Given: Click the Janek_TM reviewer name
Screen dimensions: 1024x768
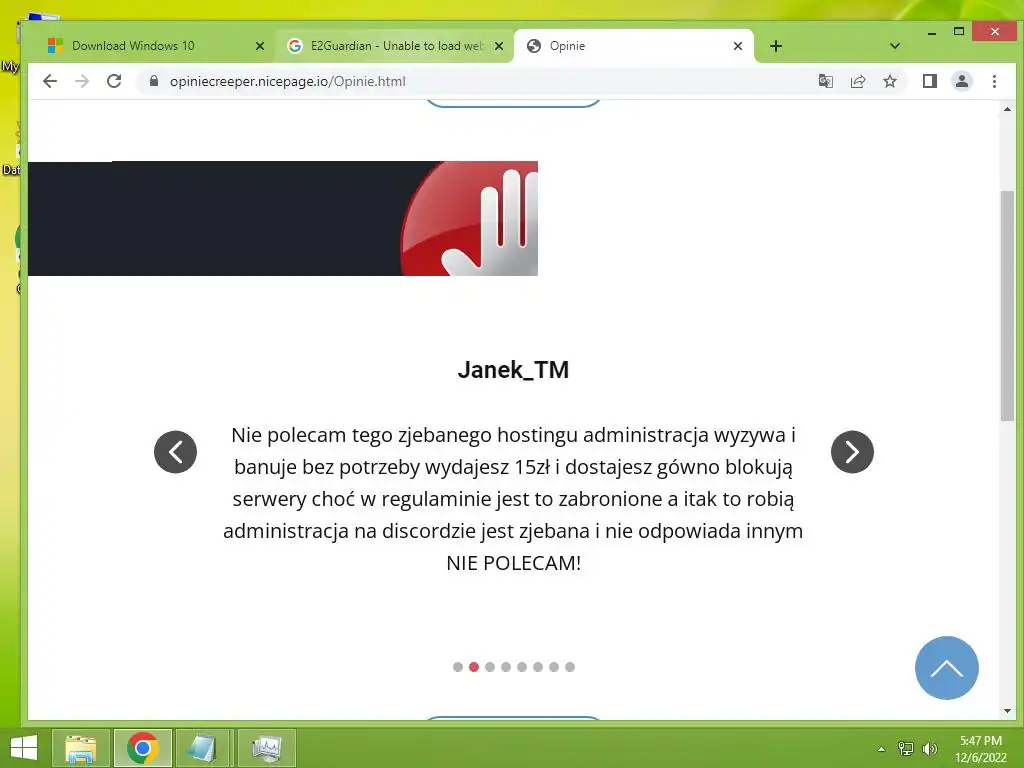Looking at the screenshot, I should click(513, 370).
